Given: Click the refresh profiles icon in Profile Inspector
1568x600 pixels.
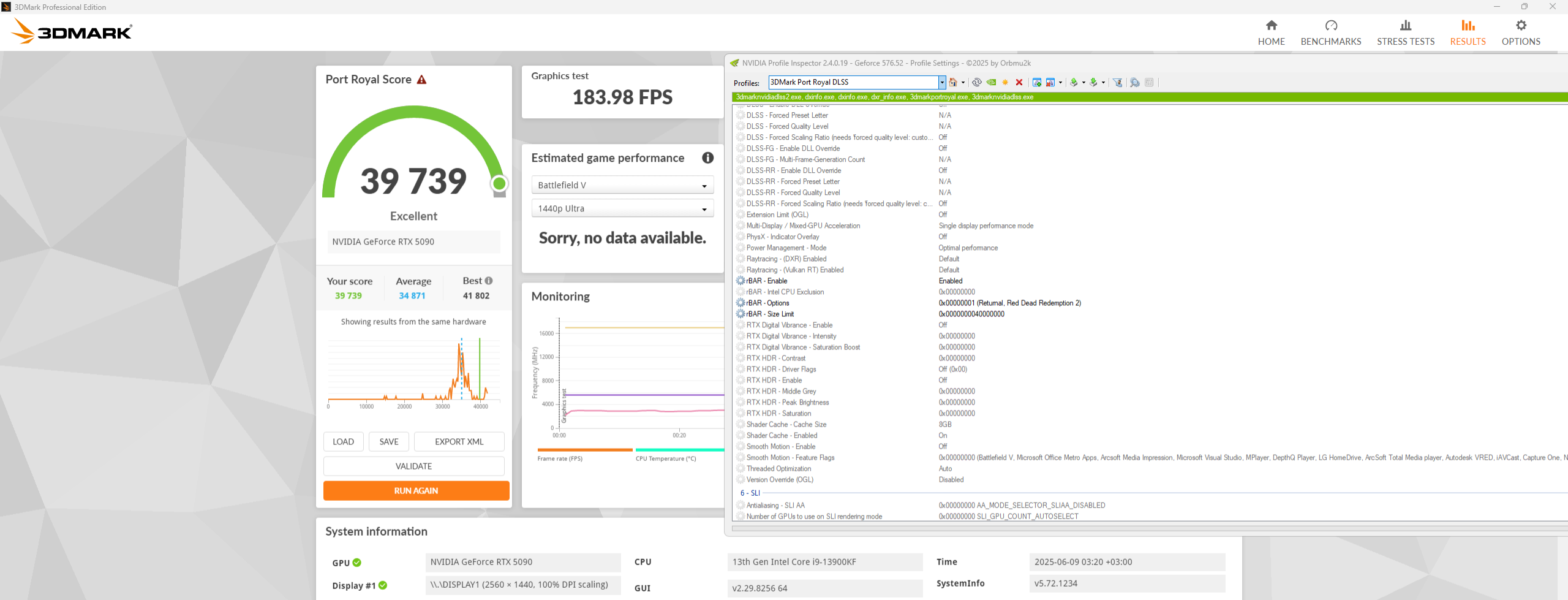Looking at the screenshot, I should 977,83.
